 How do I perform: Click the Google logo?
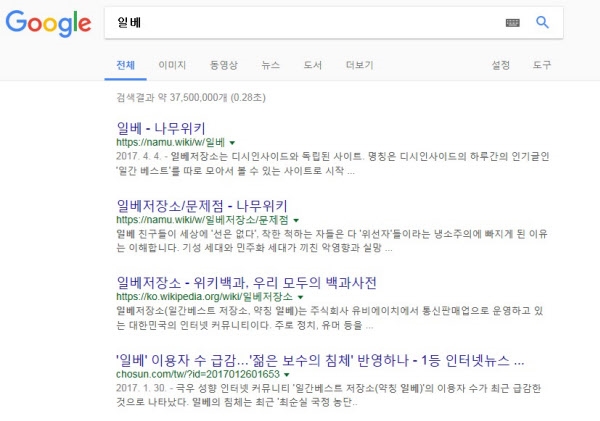point(48,23)
